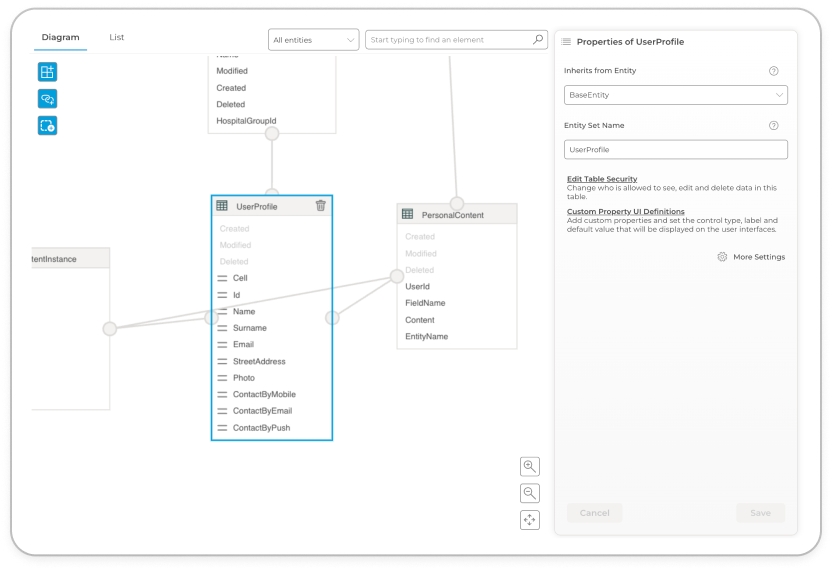Open Custom Property UI Definitions link

625,212
